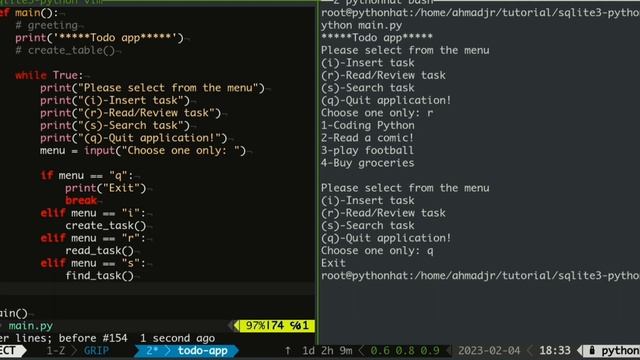Click the uptime arrow icon in tmux status bar

click(x=288, y=351)
